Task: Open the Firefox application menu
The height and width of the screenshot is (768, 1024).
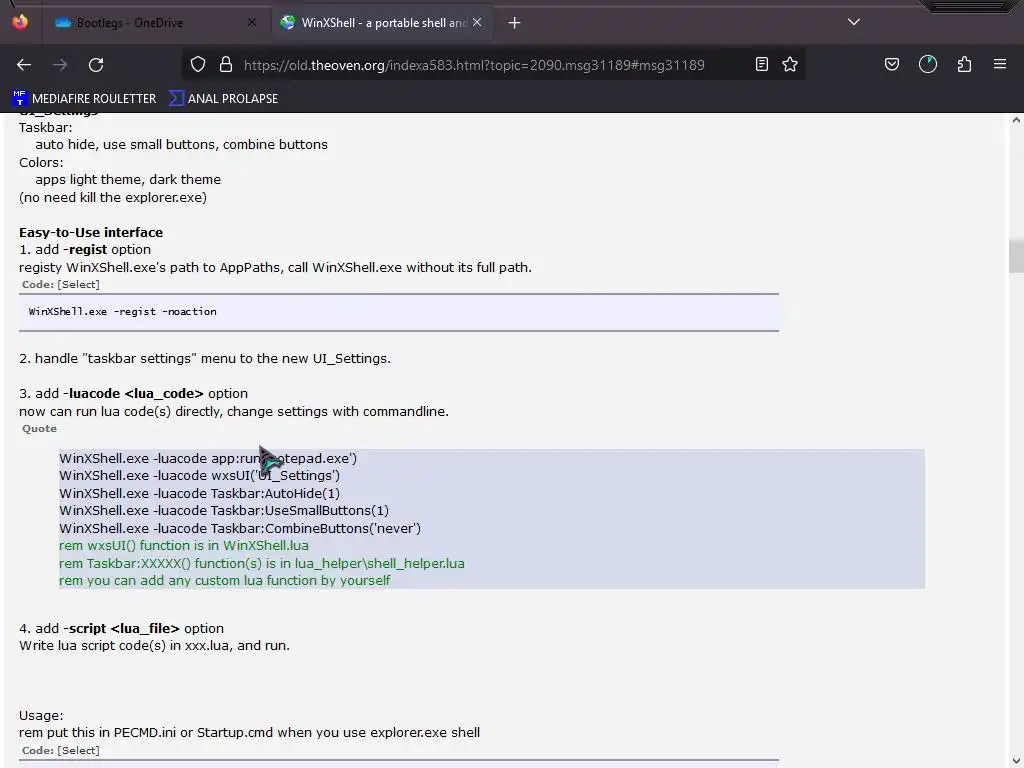Action: click(1000, 65)
